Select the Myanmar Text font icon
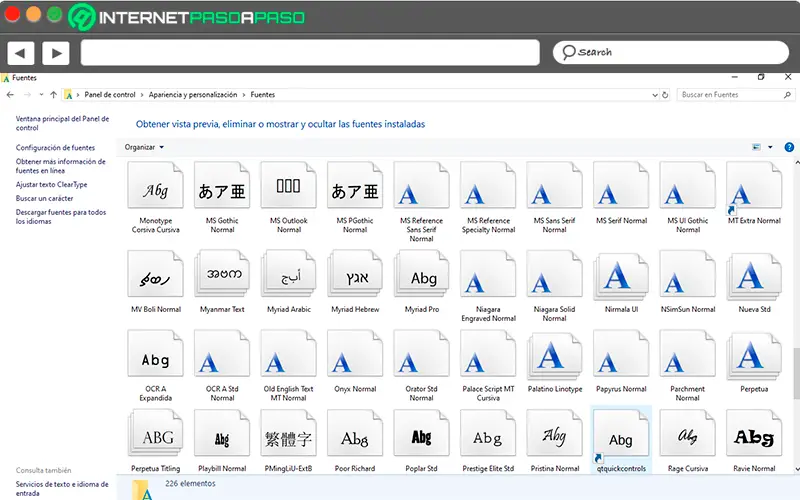Image resolution: width=800 pixels, height=500 pixels. pyautogui.click(x=222, y=273)
